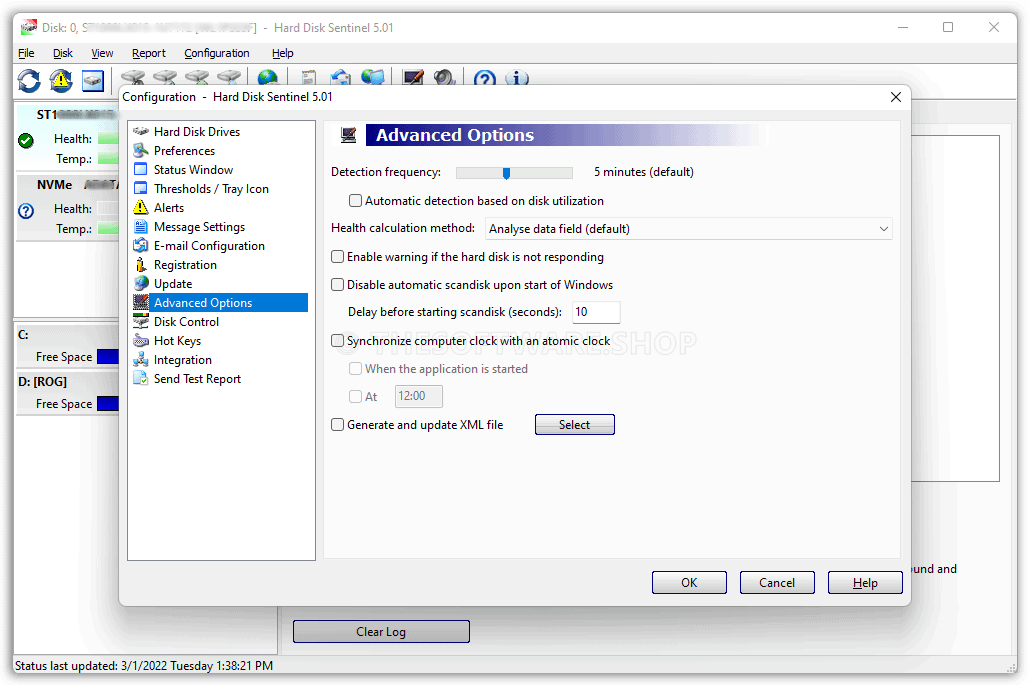Click the Help button in the dialog
Image resolution: width=1030 pixels, height=685 pixels.
pyautogui.click(x=865, y=583)
